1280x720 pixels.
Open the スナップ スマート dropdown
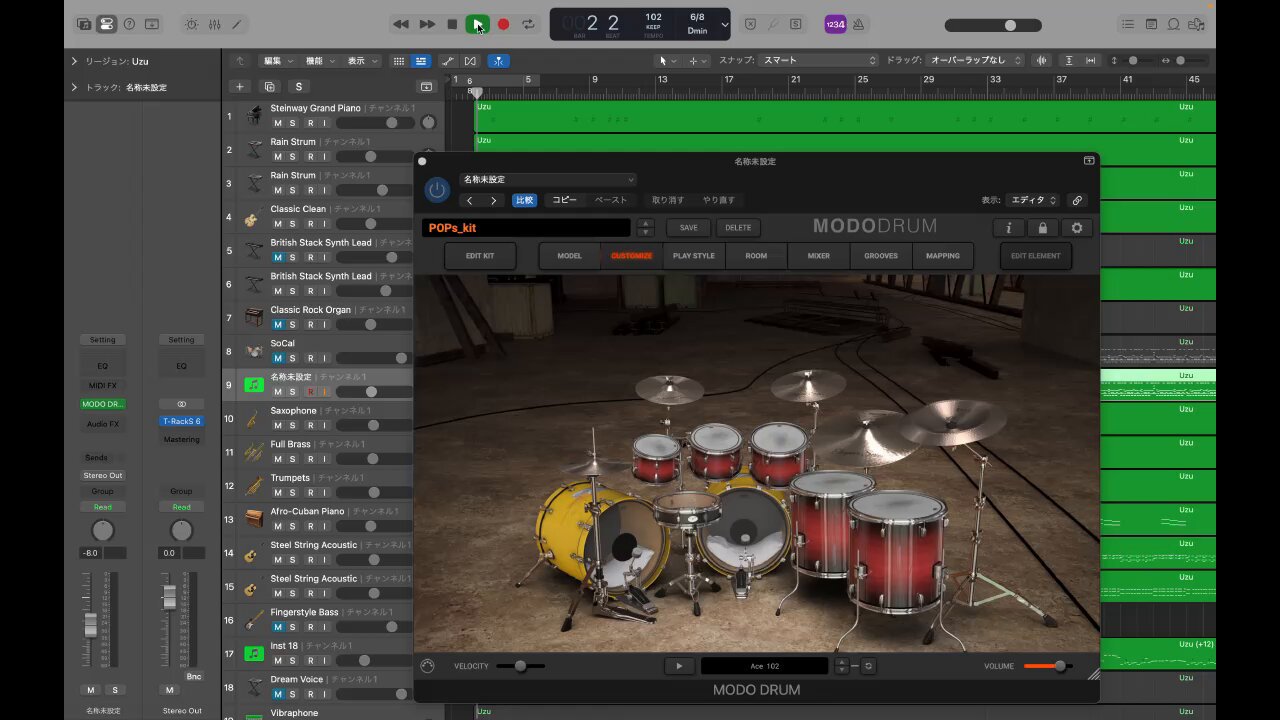tap(819, 61)
